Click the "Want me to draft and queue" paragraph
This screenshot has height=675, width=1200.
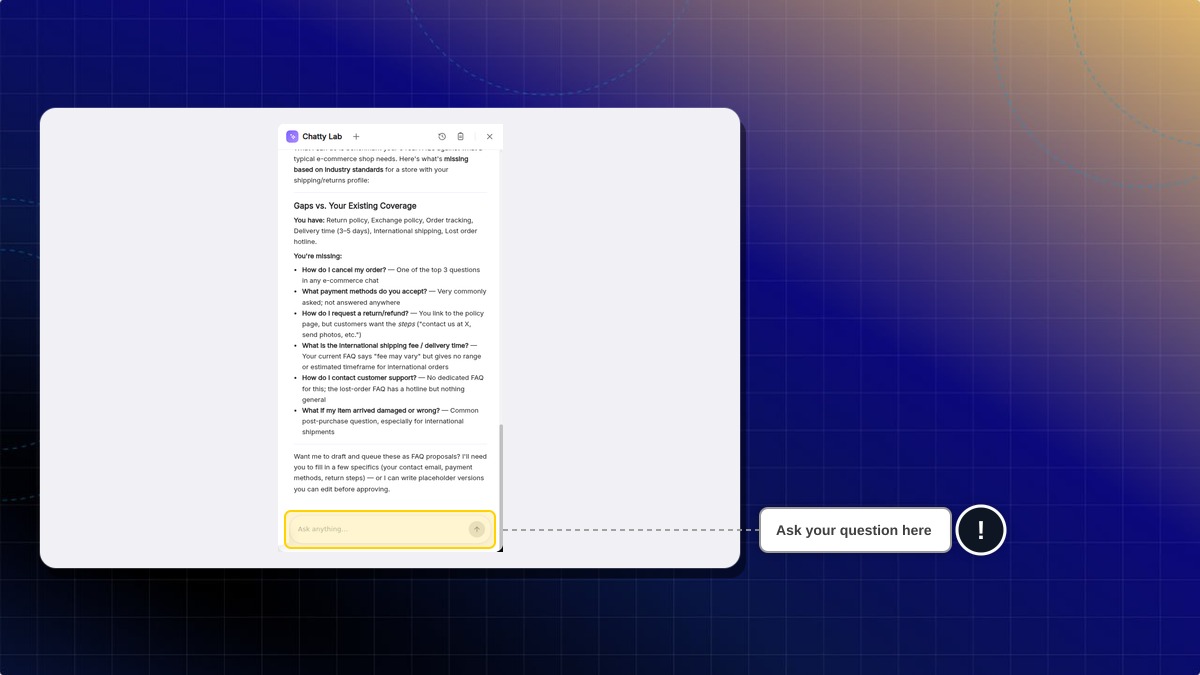tap(390, 473)
